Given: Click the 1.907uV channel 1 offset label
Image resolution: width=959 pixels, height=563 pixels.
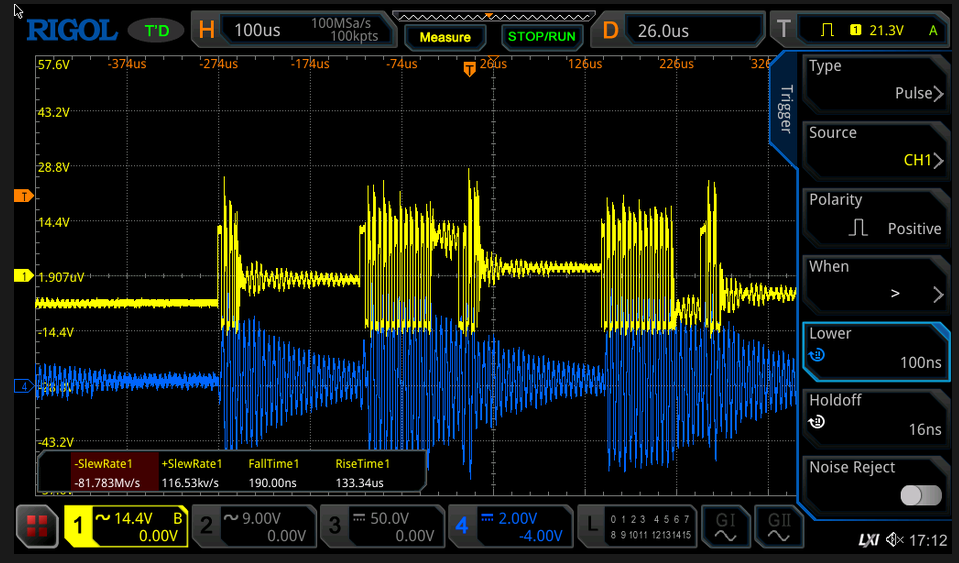Looking at the screenshot, I should [61, 277].
